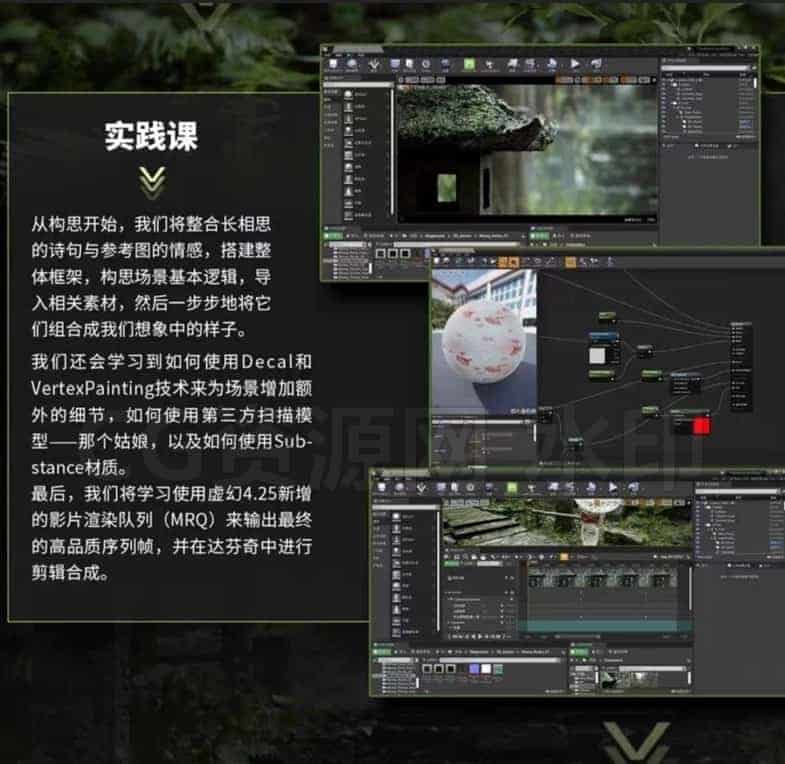Click green Megascans icon in bottom editor toolbar
The width and height of the screenshot is (785, 764).
pyautogui.click(x=512, y=487)
